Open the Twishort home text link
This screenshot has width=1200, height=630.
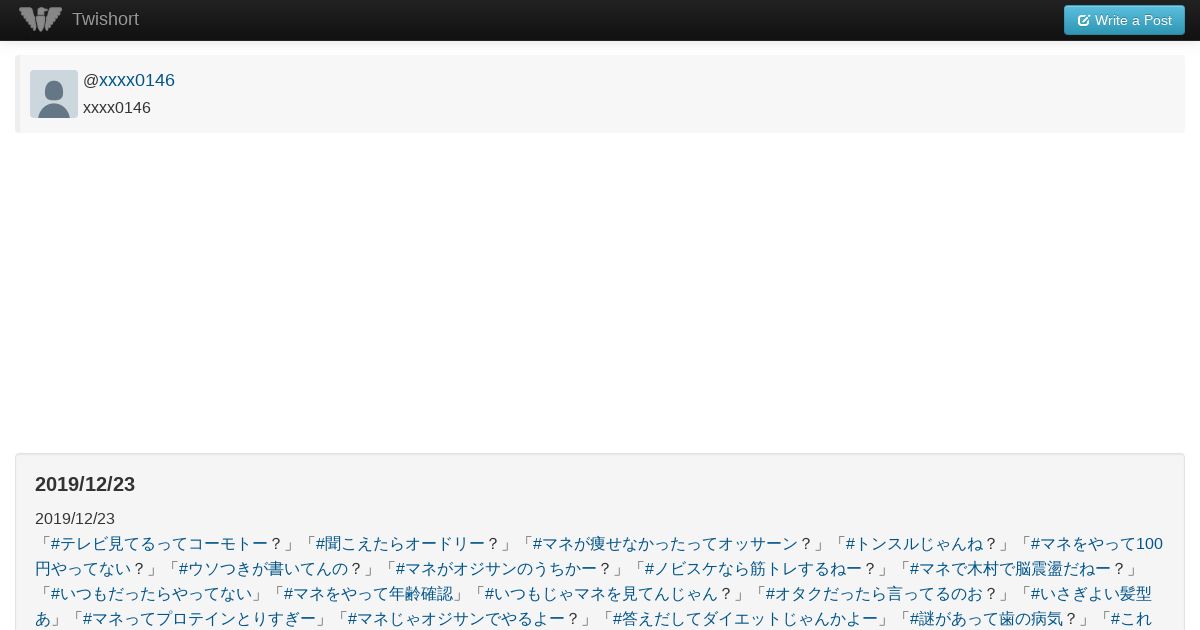[x=105, y=19]
